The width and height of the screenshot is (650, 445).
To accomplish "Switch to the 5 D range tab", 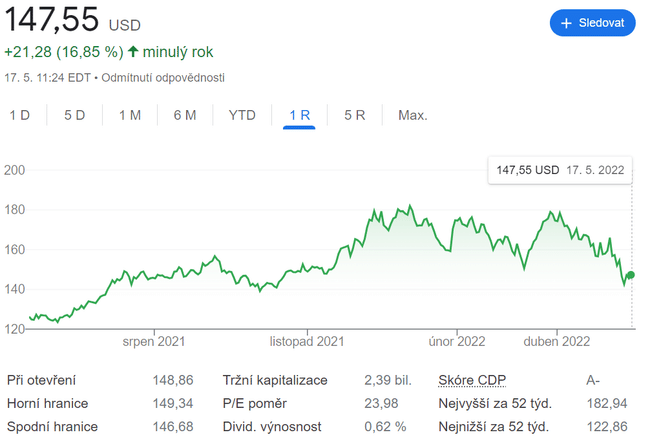I will coord(75,115).
